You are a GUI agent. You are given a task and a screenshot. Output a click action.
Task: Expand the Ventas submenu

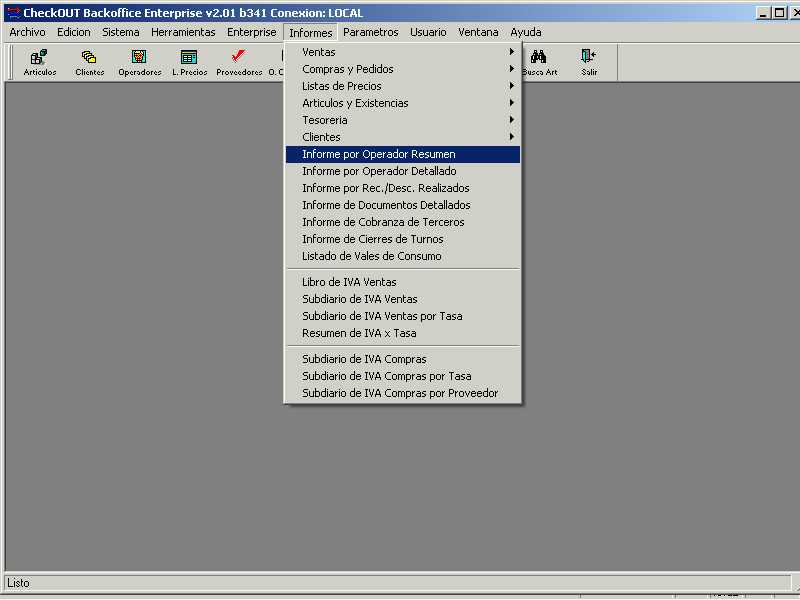(403, 52)
